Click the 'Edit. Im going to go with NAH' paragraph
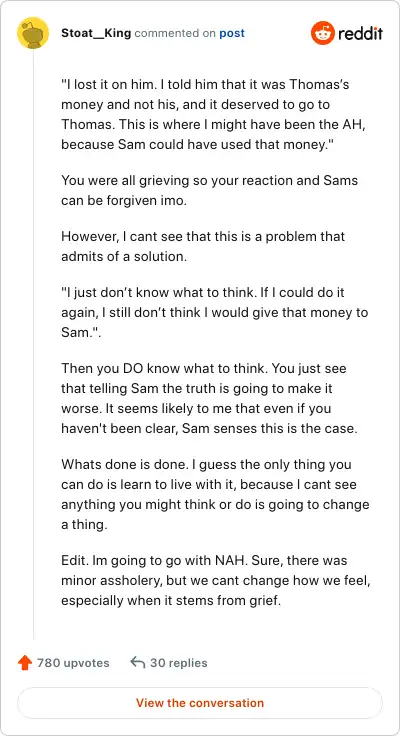The height and width of the screenshot is (736, 400). [216, 580]
